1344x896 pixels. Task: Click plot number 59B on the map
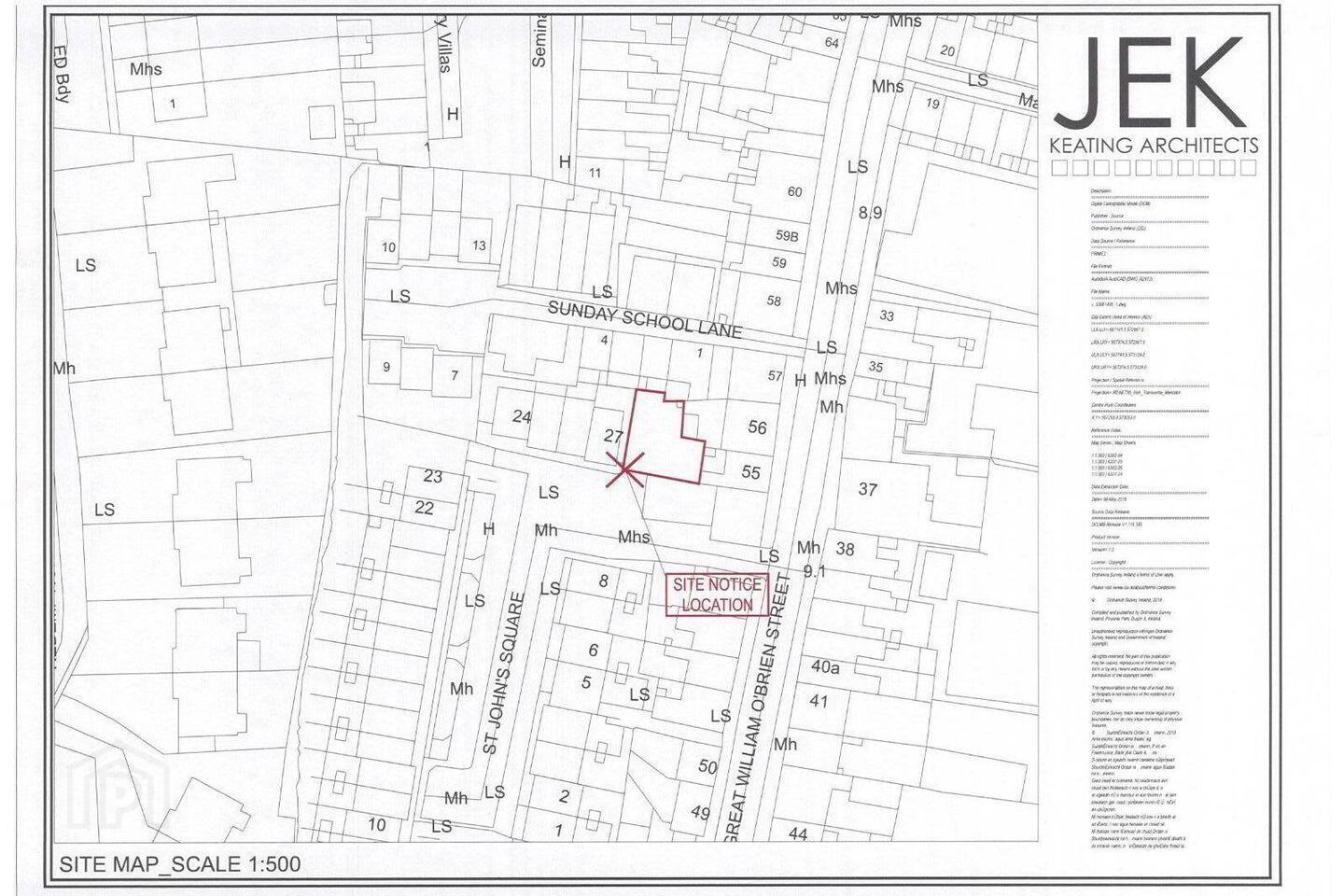tap(787, 235)
